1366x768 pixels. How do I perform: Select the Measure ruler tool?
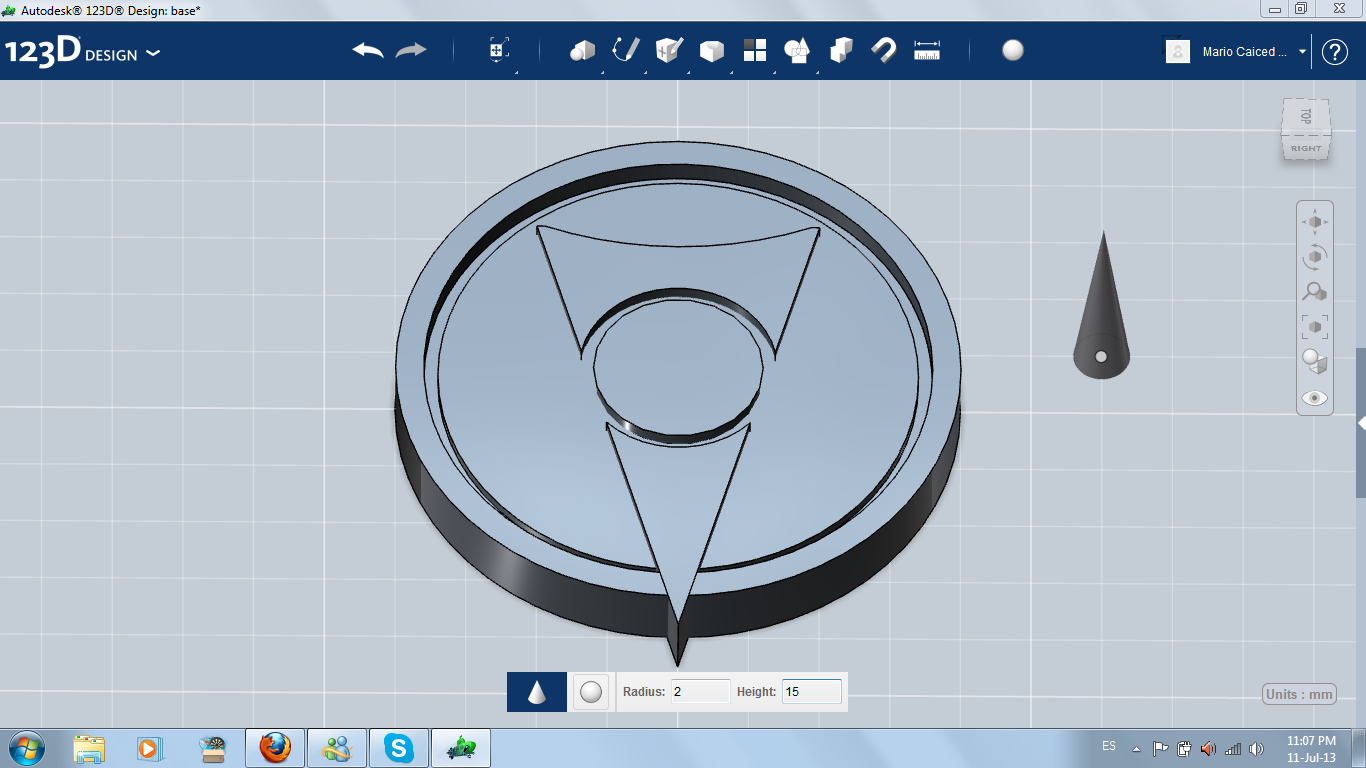(927, 50)
